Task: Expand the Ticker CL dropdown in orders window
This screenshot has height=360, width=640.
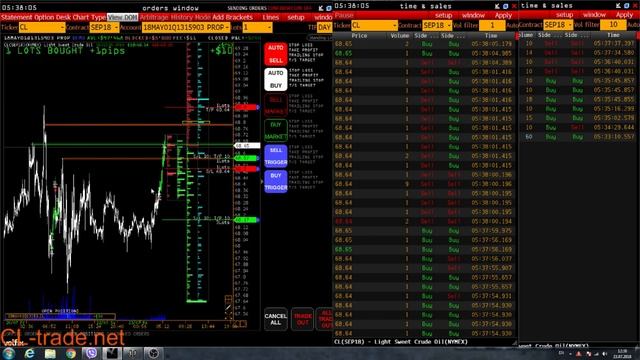Action: pos(42,27)
